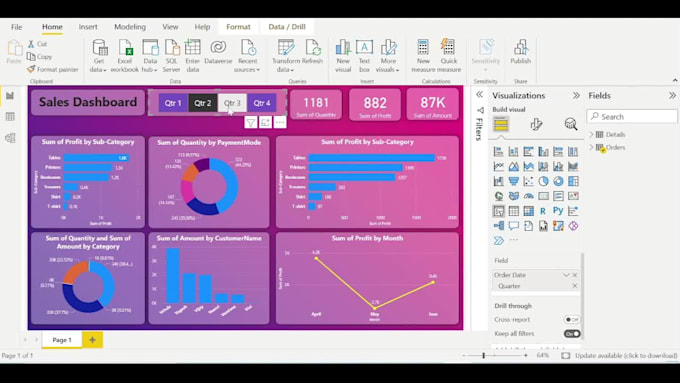Pick the treemap visual
680x383 pixels.
(x=573, y=181)
